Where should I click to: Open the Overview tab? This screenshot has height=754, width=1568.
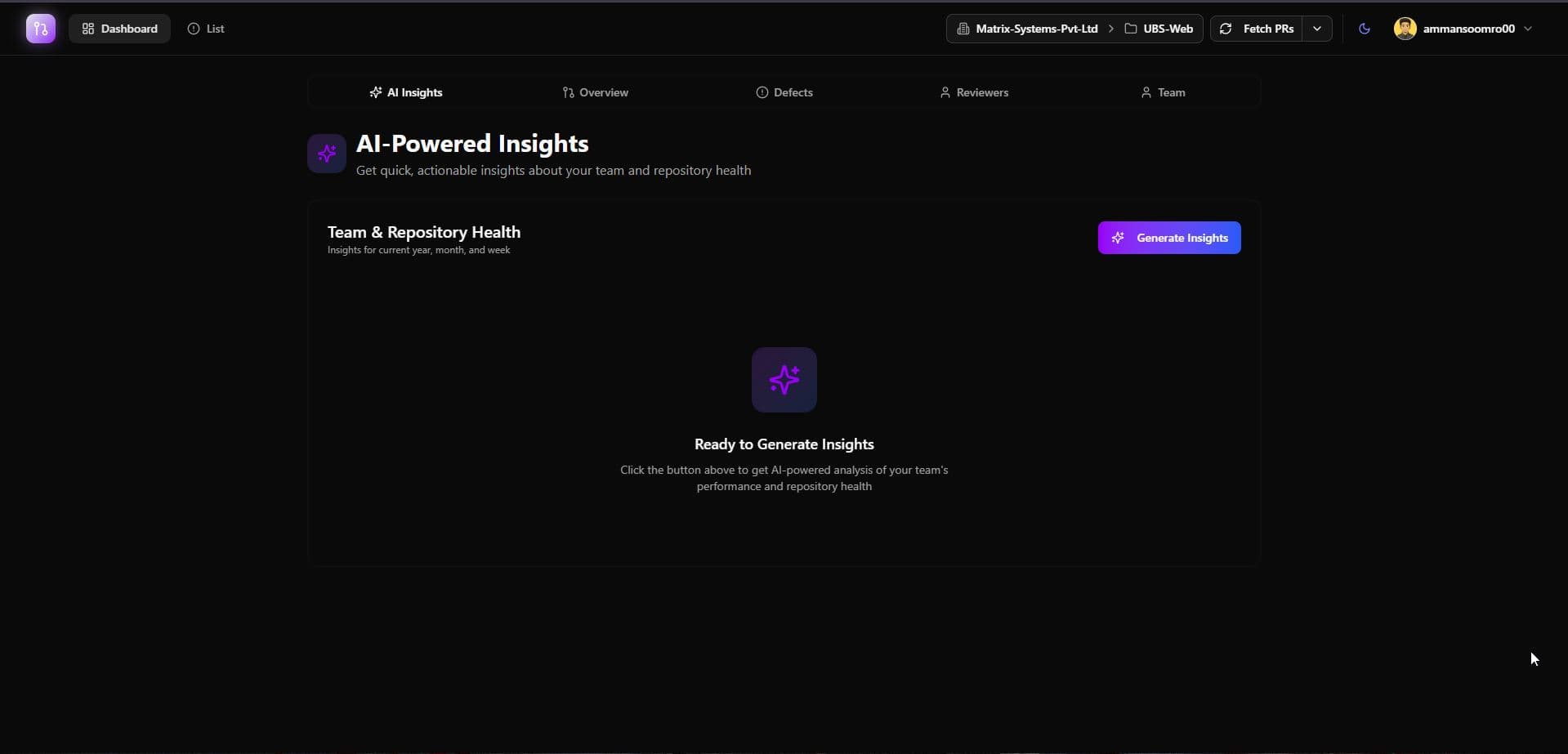coord(595,92)
